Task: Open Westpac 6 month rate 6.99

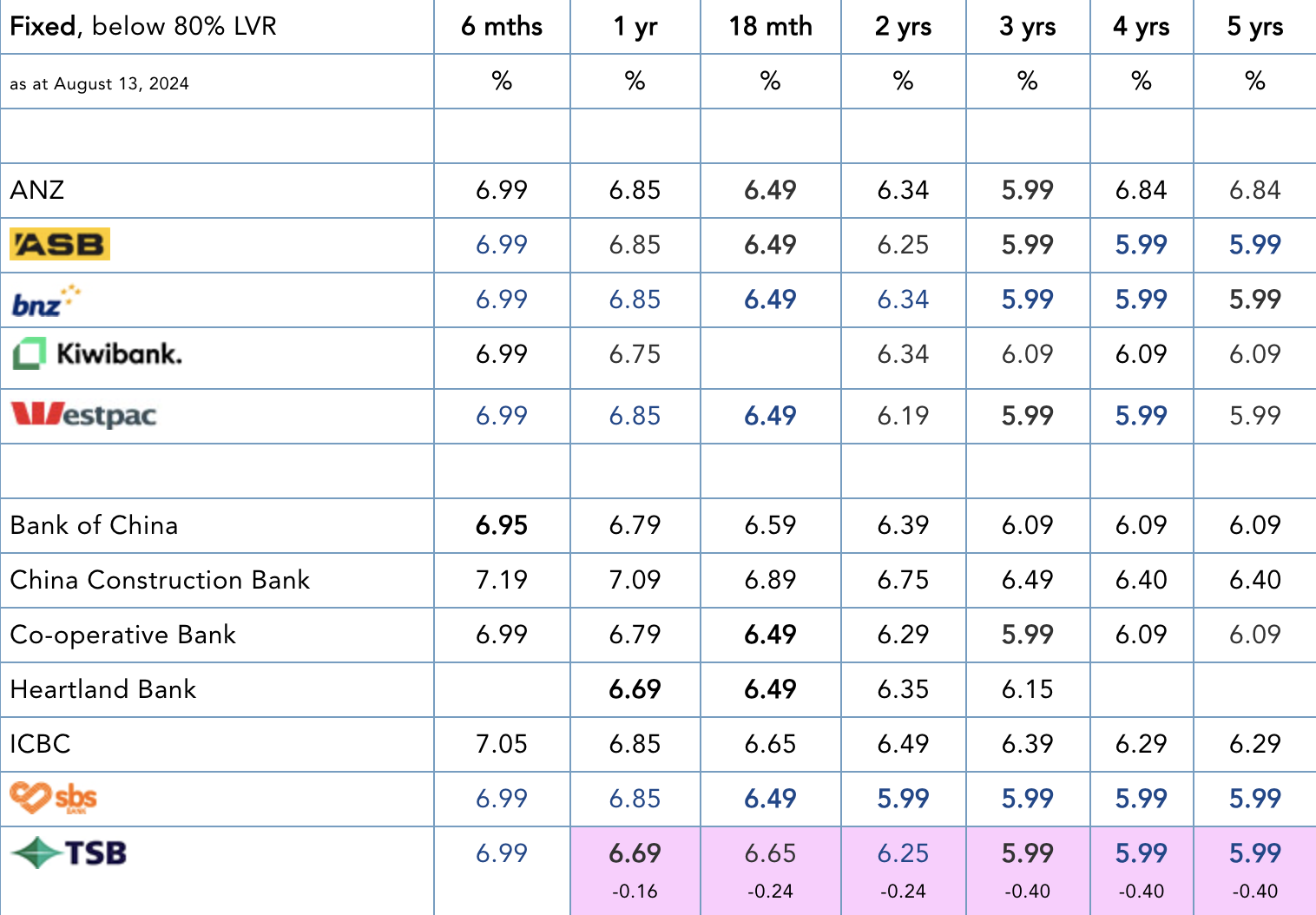Action: 502,416
